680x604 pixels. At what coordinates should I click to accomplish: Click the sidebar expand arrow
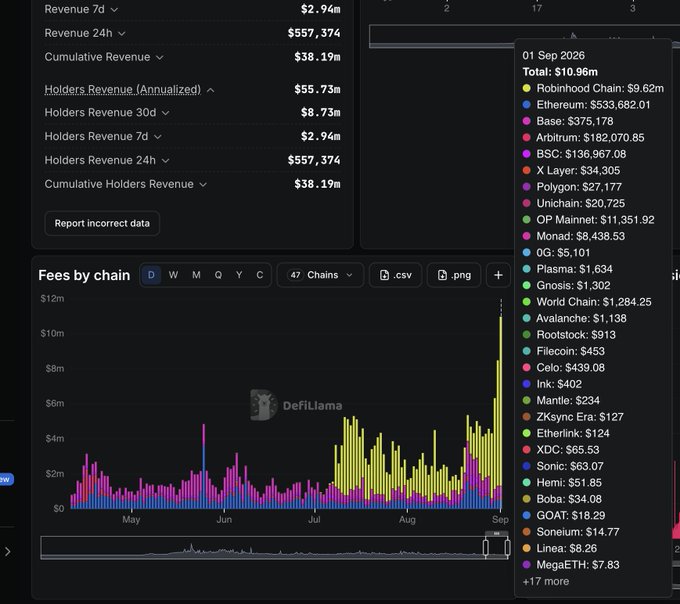tap(8, 552)
